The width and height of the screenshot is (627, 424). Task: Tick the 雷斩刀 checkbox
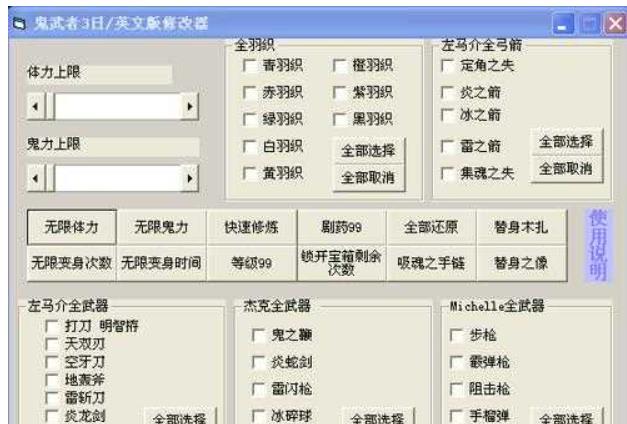coord(52,398)
